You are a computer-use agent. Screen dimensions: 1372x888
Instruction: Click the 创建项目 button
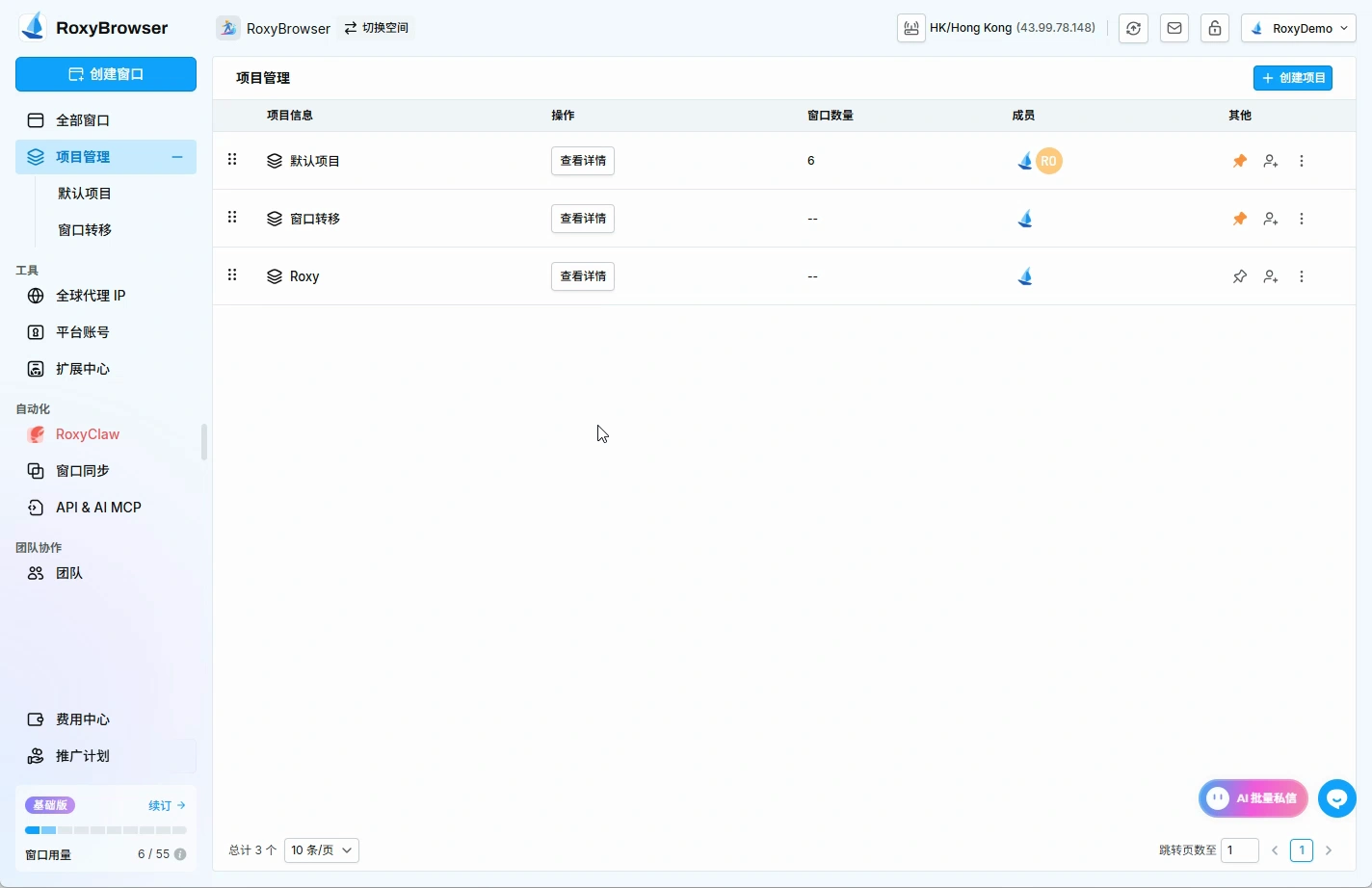[1293, 78]
